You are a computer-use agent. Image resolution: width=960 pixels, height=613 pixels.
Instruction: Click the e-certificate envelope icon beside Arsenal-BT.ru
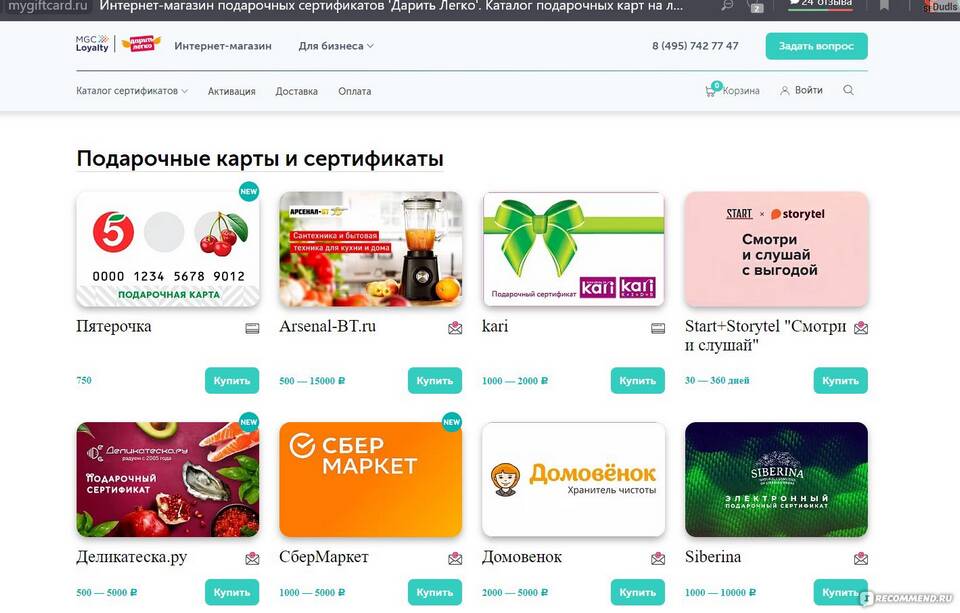coord(455,329)
